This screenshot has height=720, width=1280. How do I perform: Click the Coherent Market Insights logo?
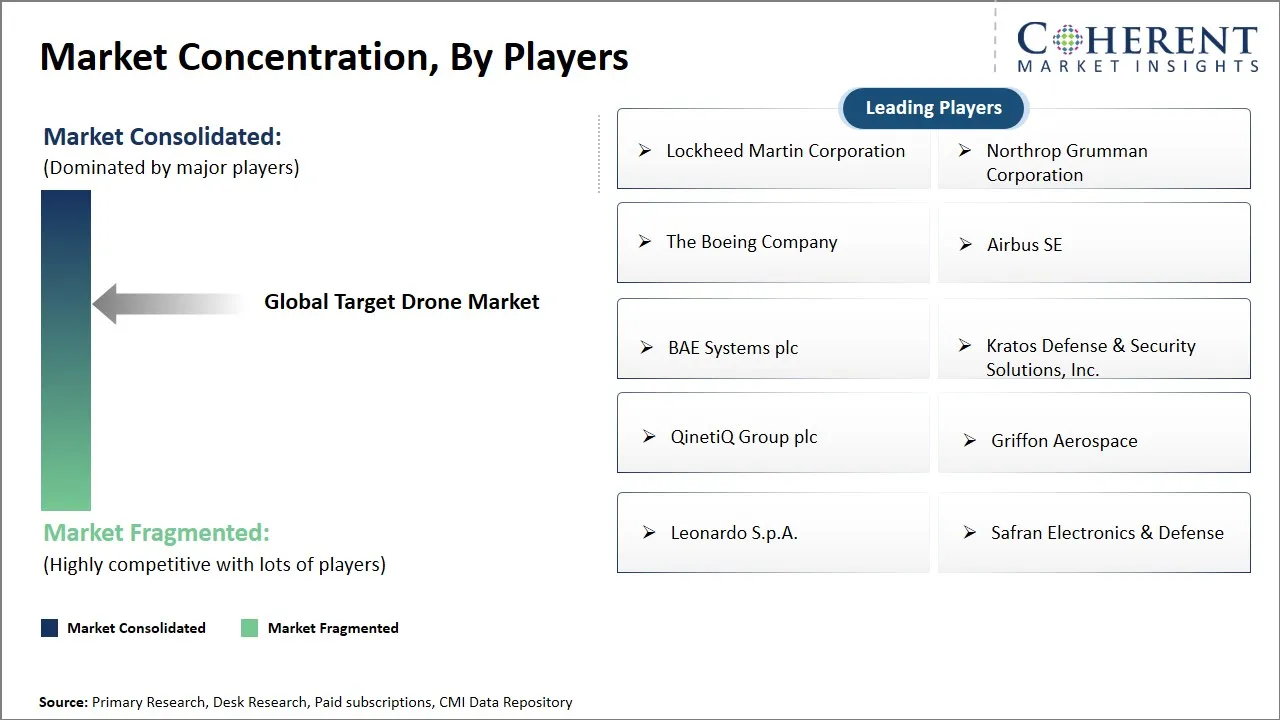point(1137,47)
